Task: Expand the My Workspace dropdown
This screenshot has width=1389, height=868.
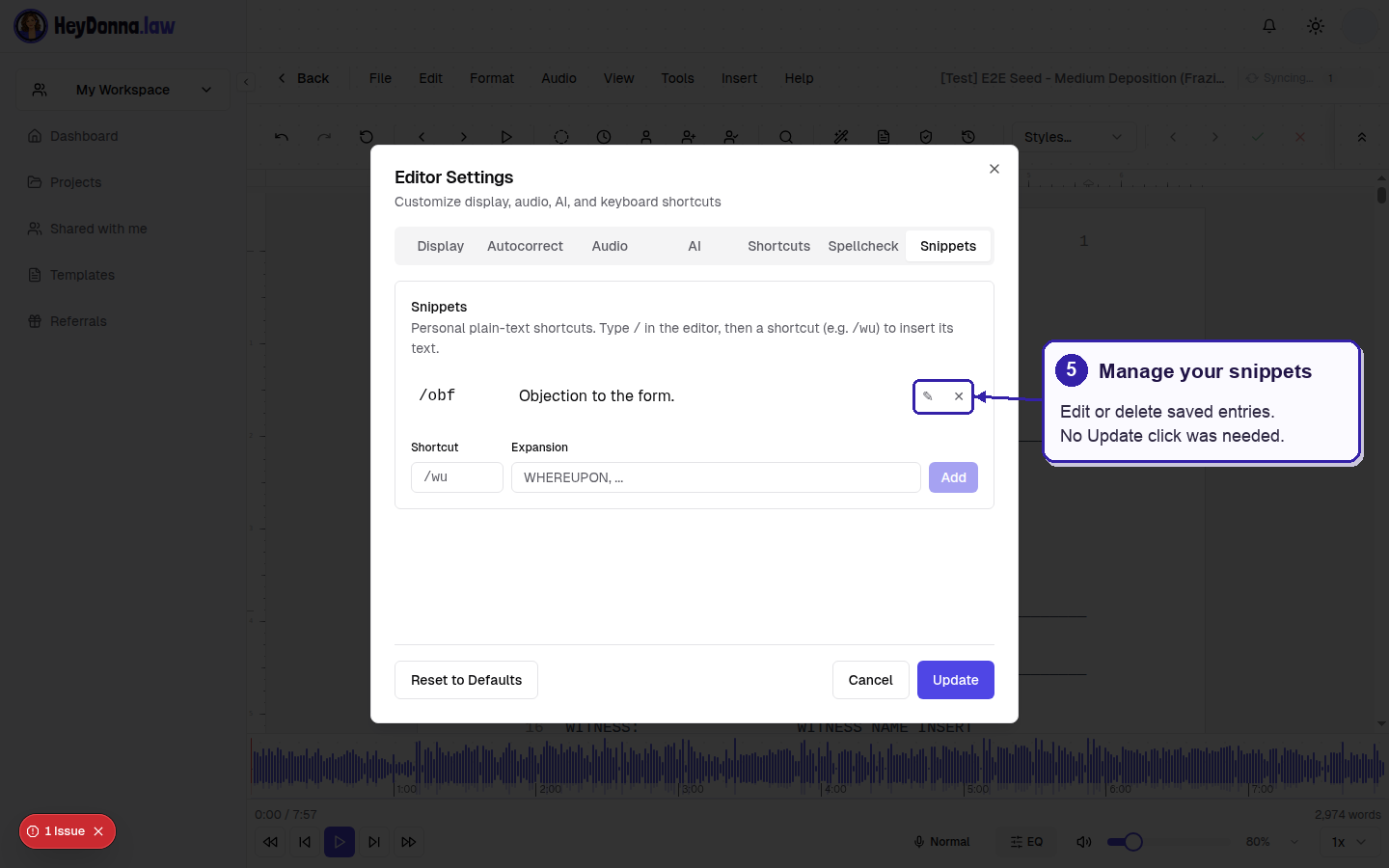Action: [123, 90]
